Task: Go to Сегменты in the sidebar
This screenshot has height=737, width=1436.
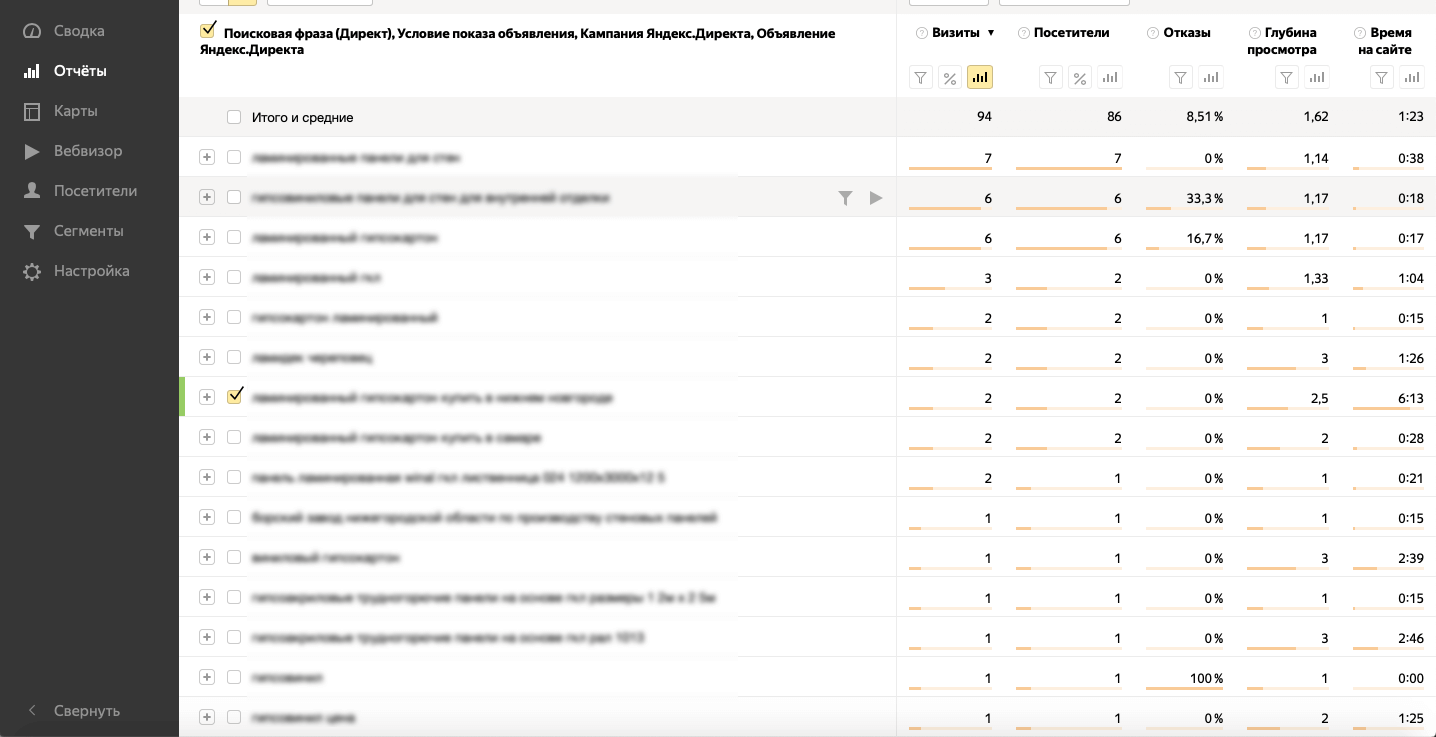Action: point(88,231)
